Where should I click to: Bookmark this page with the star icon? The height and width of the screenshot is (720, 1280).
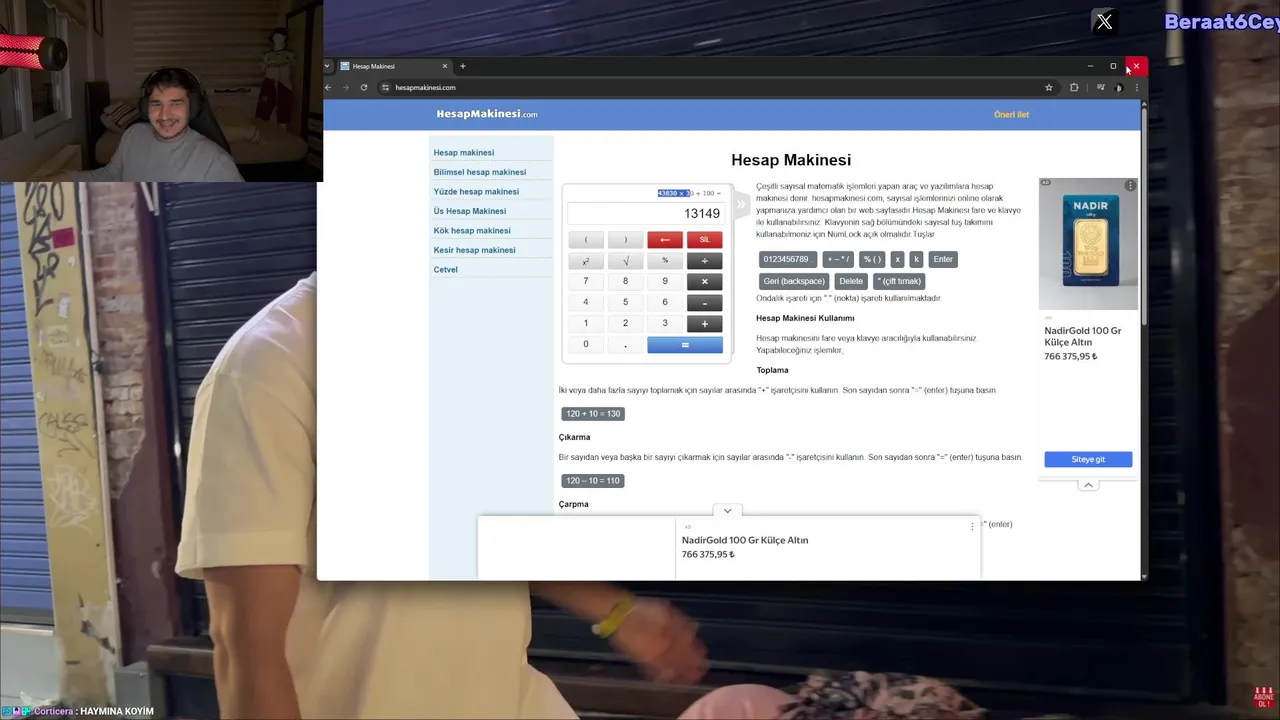click(x=1049, y=87)
